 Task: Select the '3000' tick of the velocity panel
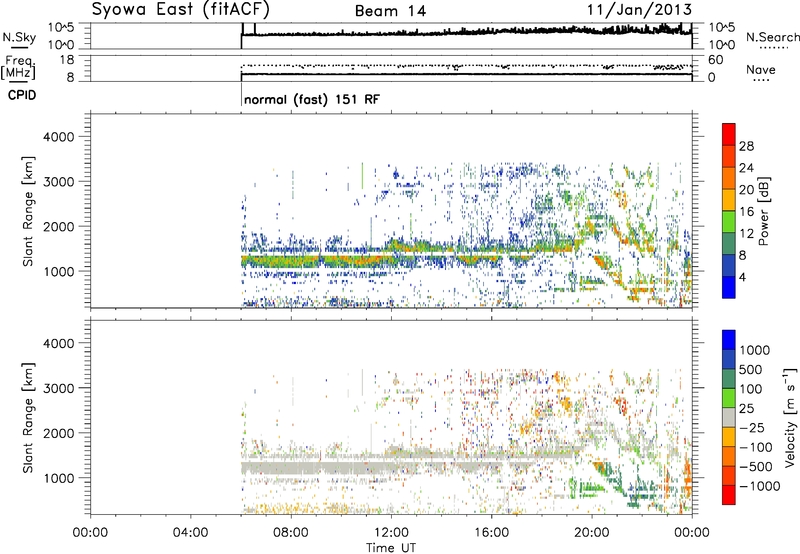click(x=59, y=388)
